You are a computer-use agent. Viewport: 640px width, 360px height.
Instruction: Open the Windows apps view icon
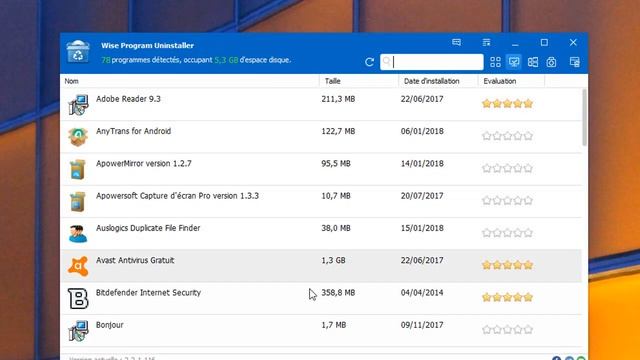pos(533,62)
